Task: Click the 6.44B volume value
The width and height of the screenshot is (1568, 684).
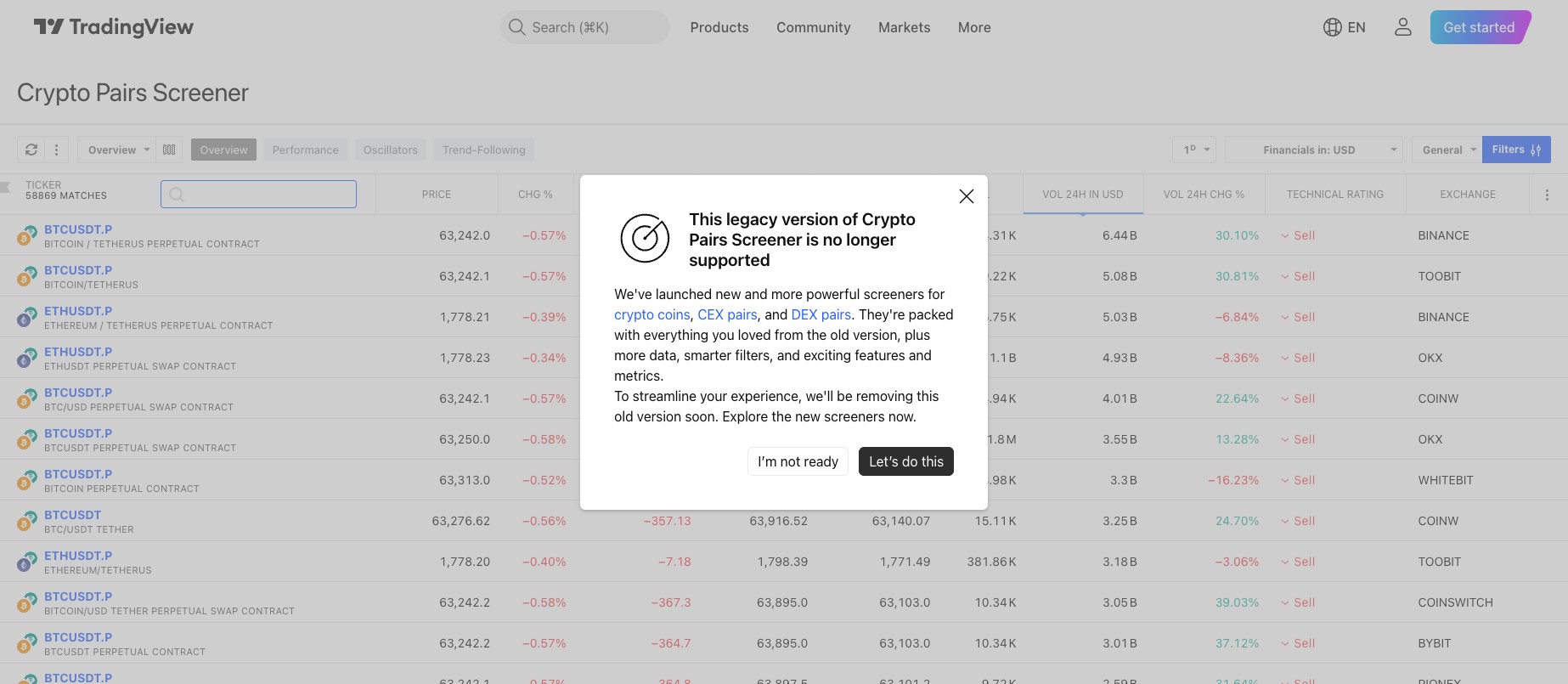Action: point(1120,235)
